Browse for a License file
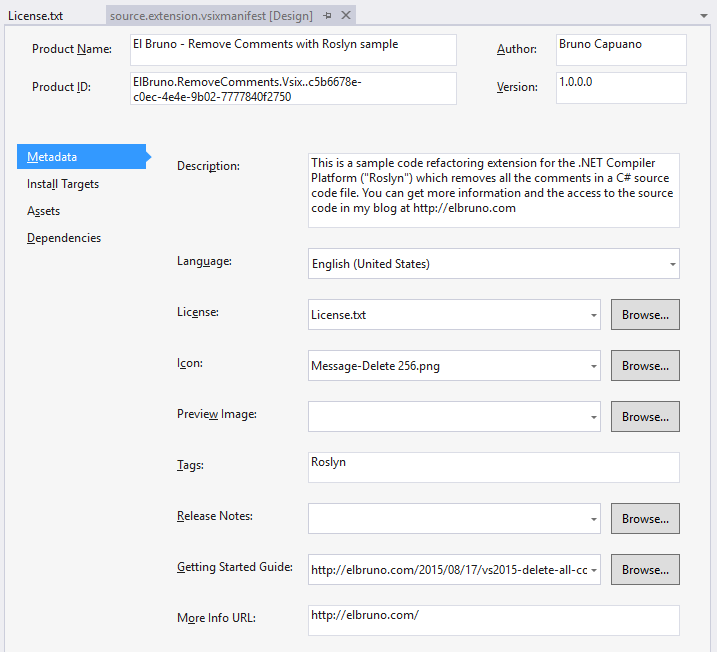The height and width of the screenshot is (652, 717). [x=645, y=315]
